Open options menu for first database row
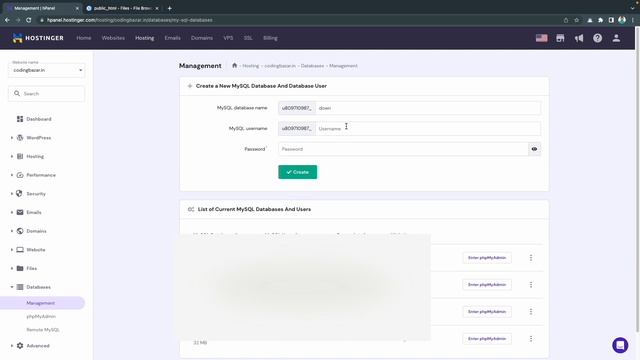This screenshot has height=360, width=640. click(531, 258)
